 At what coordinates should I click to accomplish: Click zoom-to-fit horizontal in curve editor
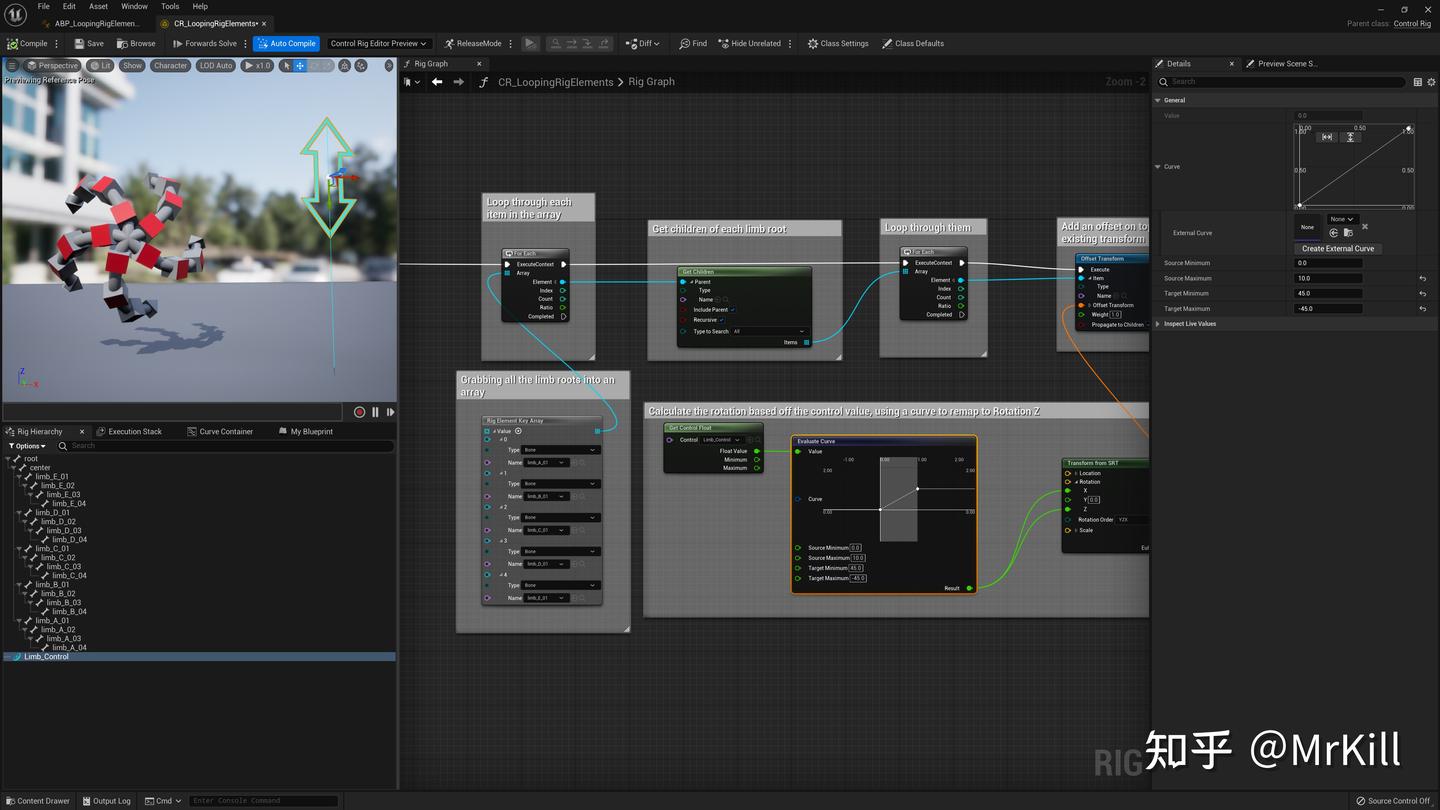[x=1326, y=137]
